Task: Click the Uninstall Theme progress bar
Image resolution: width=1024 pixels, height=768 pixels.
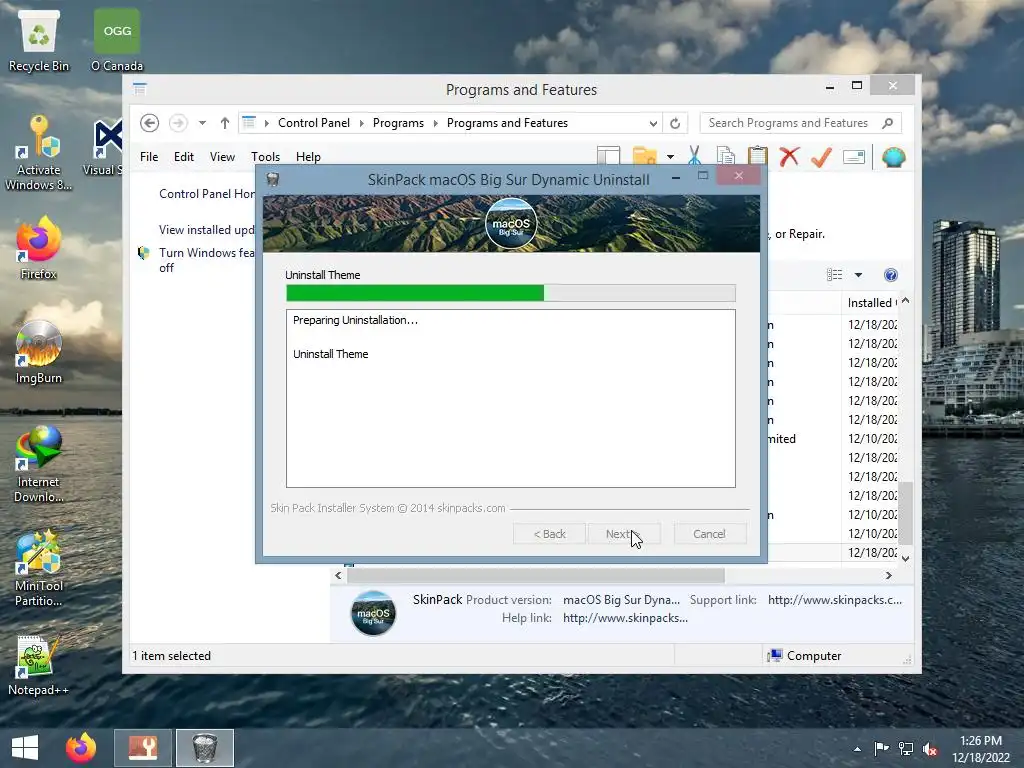Action: click(511, 293)
